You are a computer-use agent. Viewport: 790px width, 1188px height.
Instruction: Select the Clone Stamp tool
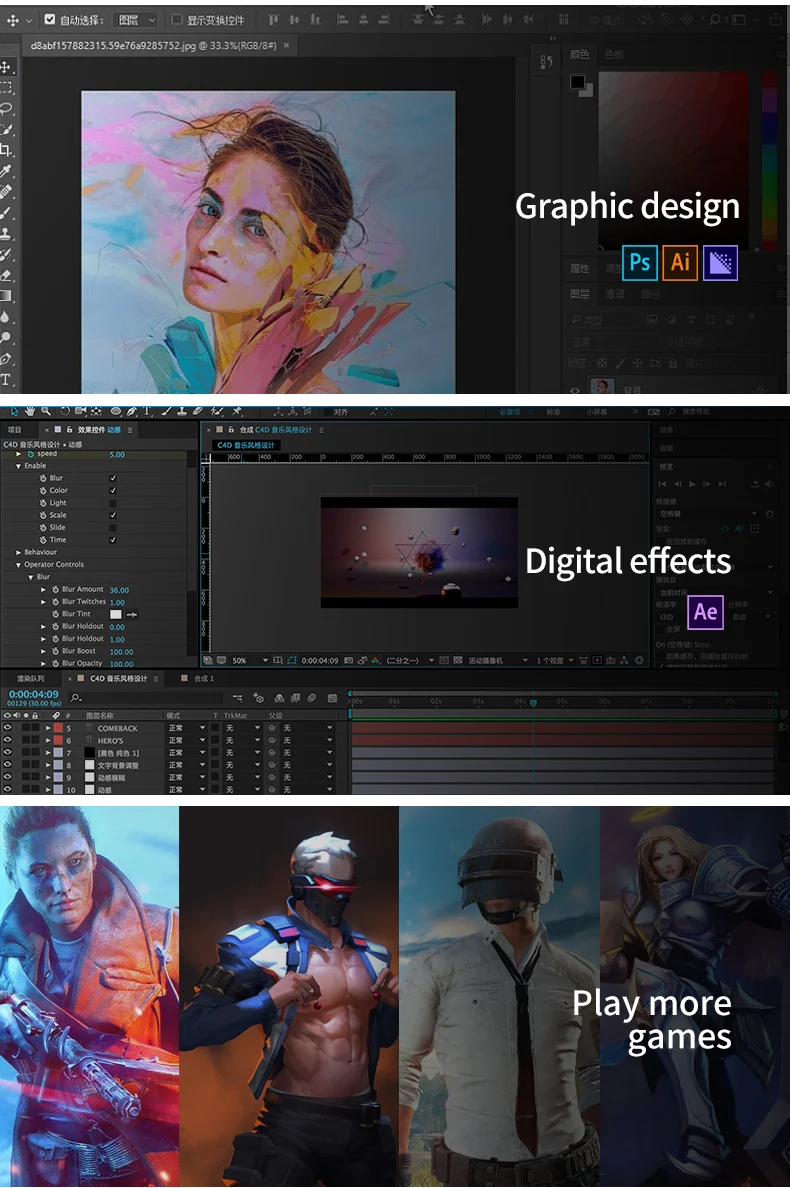[x=6, y=233]
